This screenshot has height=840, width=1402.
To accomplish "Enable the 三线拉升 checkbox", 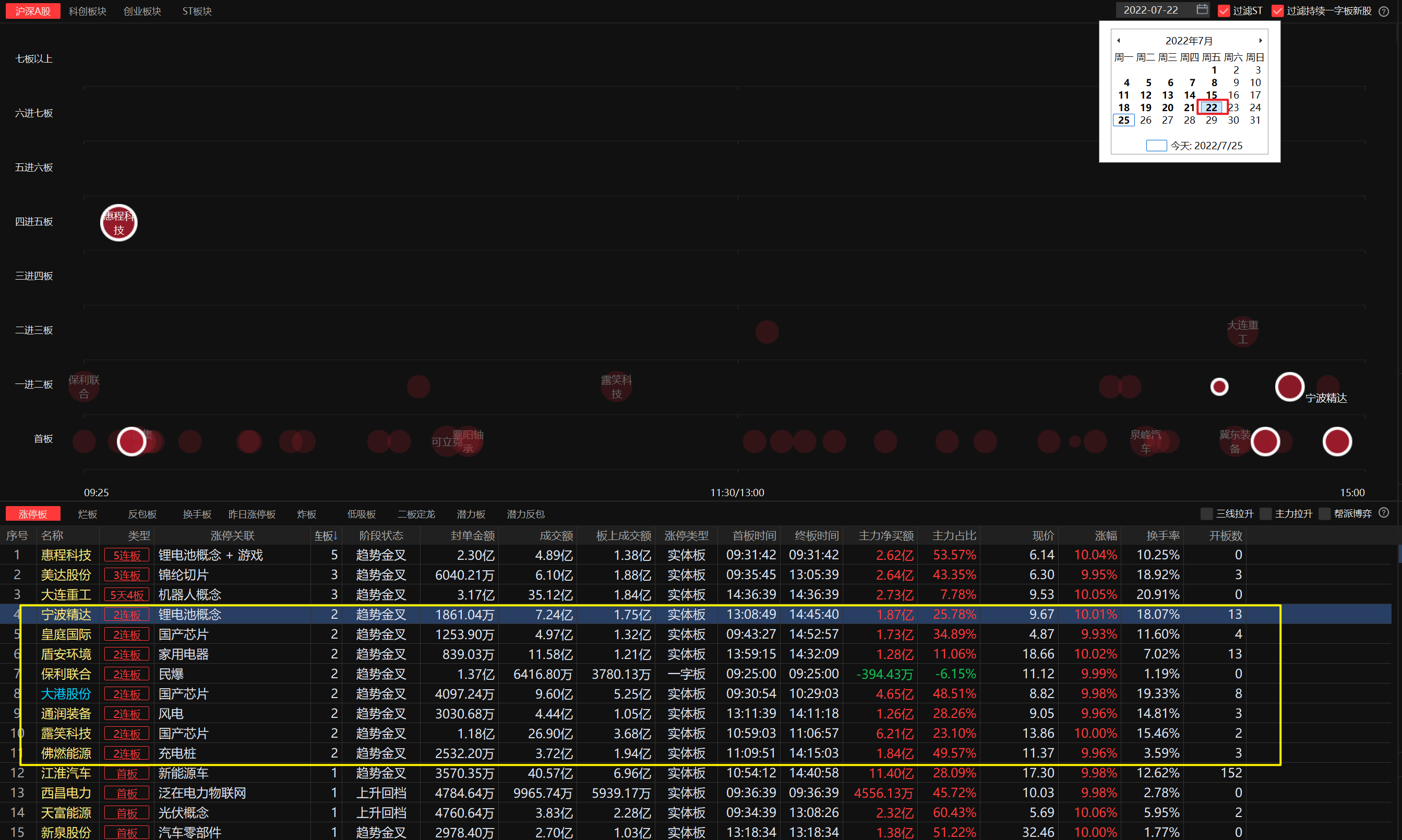I will [x=1206, y=513].
